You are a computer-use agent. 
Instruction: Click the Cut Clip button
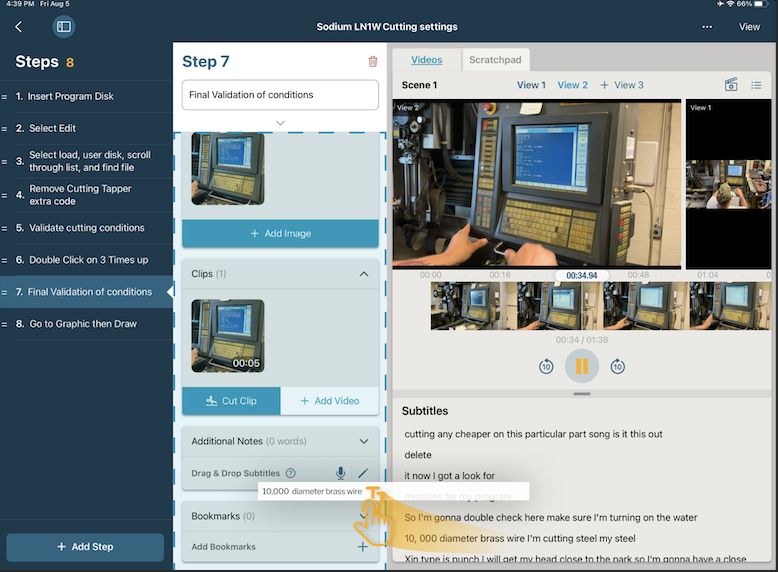231,401
